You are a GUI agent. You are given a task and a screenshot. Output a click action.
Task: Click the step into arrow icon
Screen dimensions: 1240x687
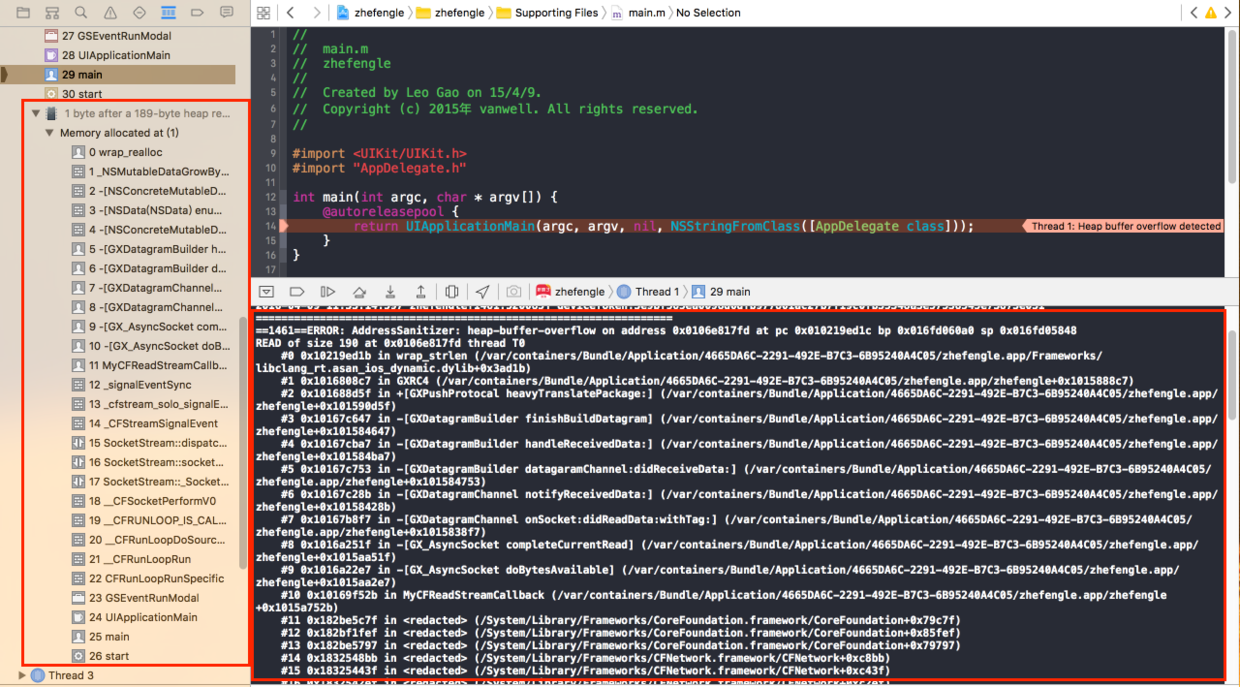point(390,292)
